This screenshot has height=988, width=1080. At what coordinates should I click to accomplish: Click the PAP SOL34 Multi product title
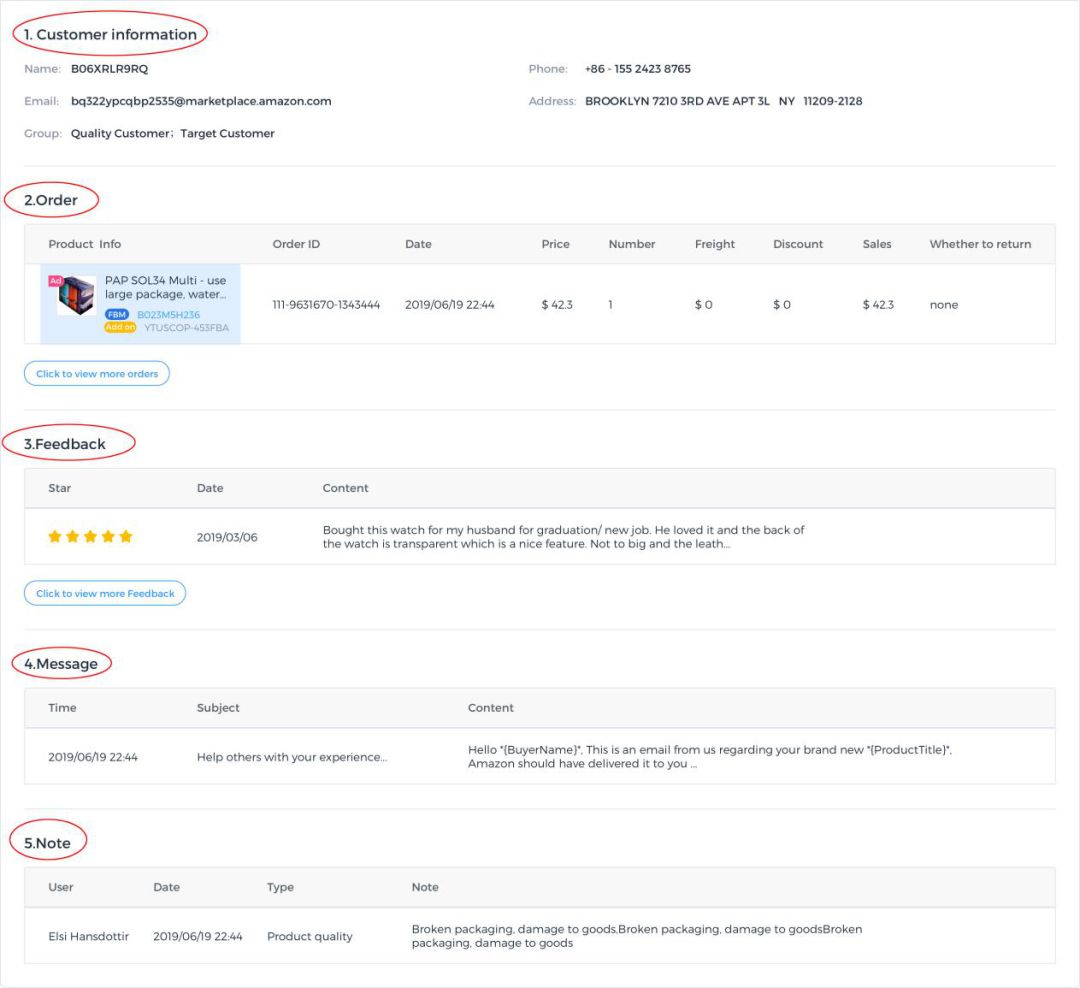(165, 288)
